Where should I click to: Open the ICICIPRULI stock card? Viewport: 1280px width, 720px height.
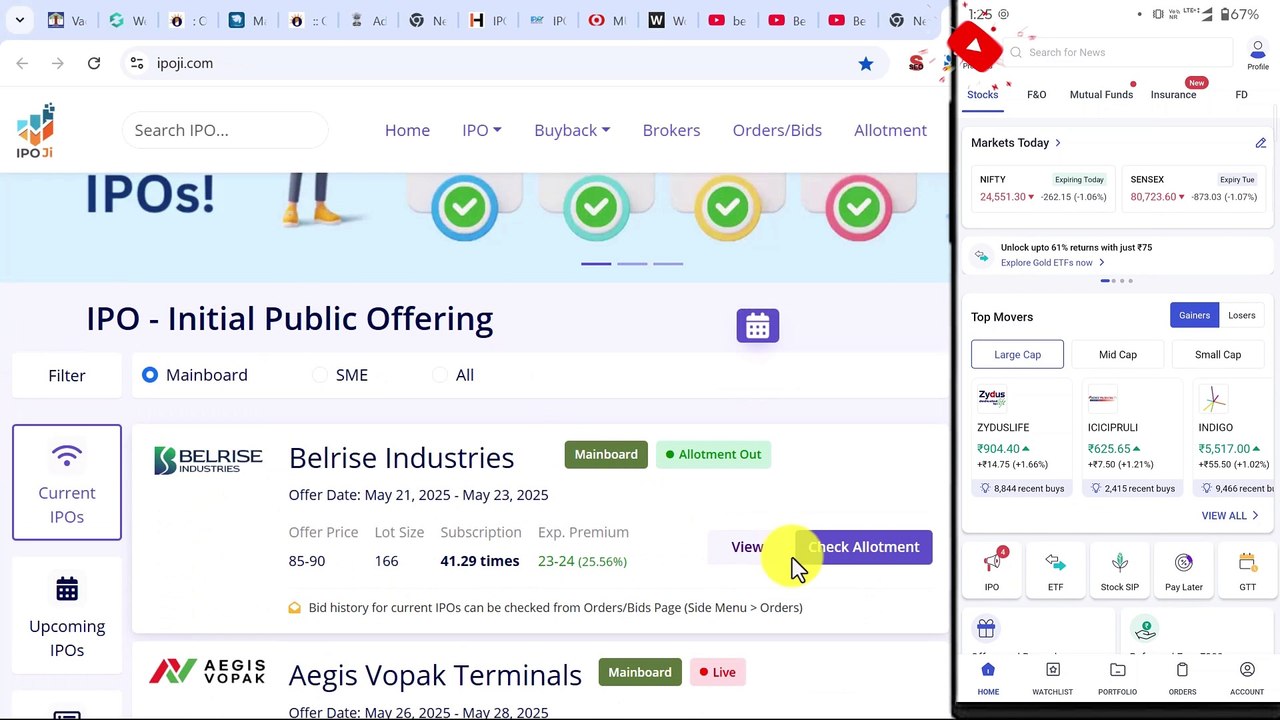[1133, 438]
